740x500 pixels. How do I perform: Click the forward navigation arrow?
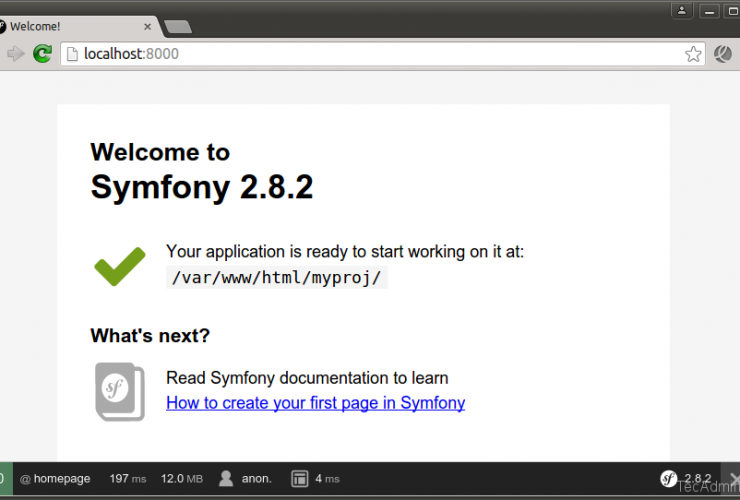(15, 54)
